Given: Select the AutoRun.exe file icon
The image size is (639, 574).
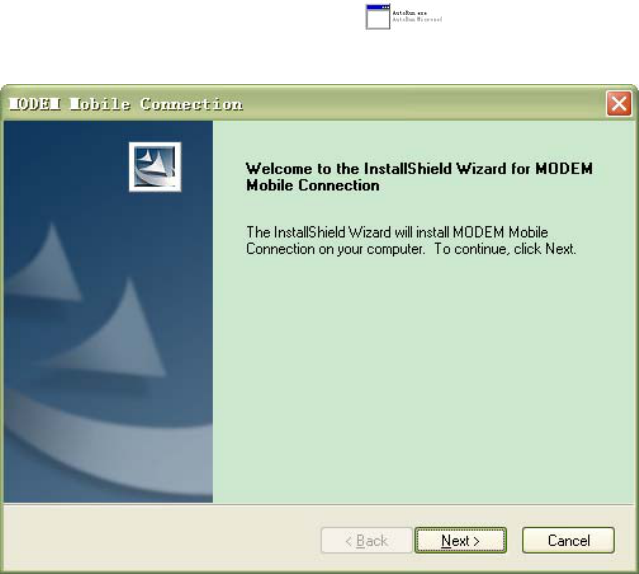Looking at the screenshot, I should click(378, 17).
